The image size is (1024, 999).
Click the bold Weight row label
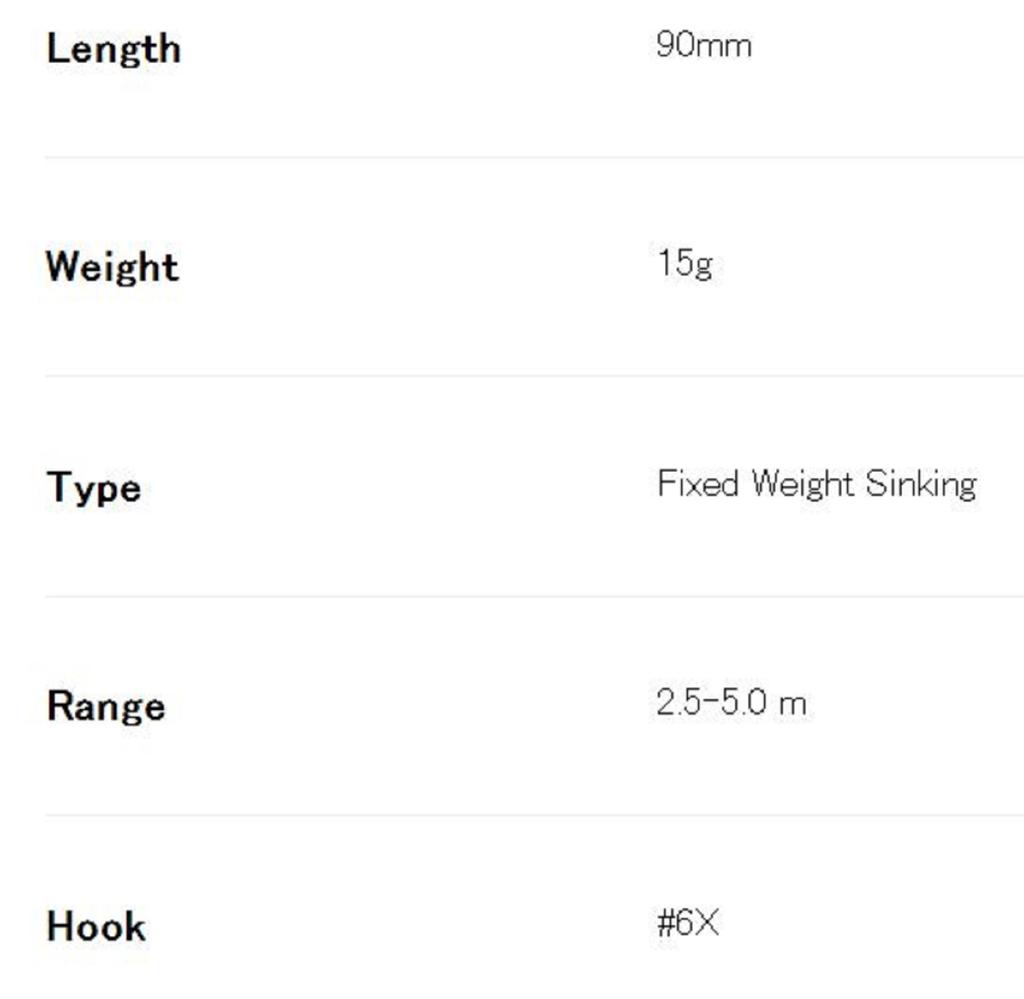pos(112,267)
